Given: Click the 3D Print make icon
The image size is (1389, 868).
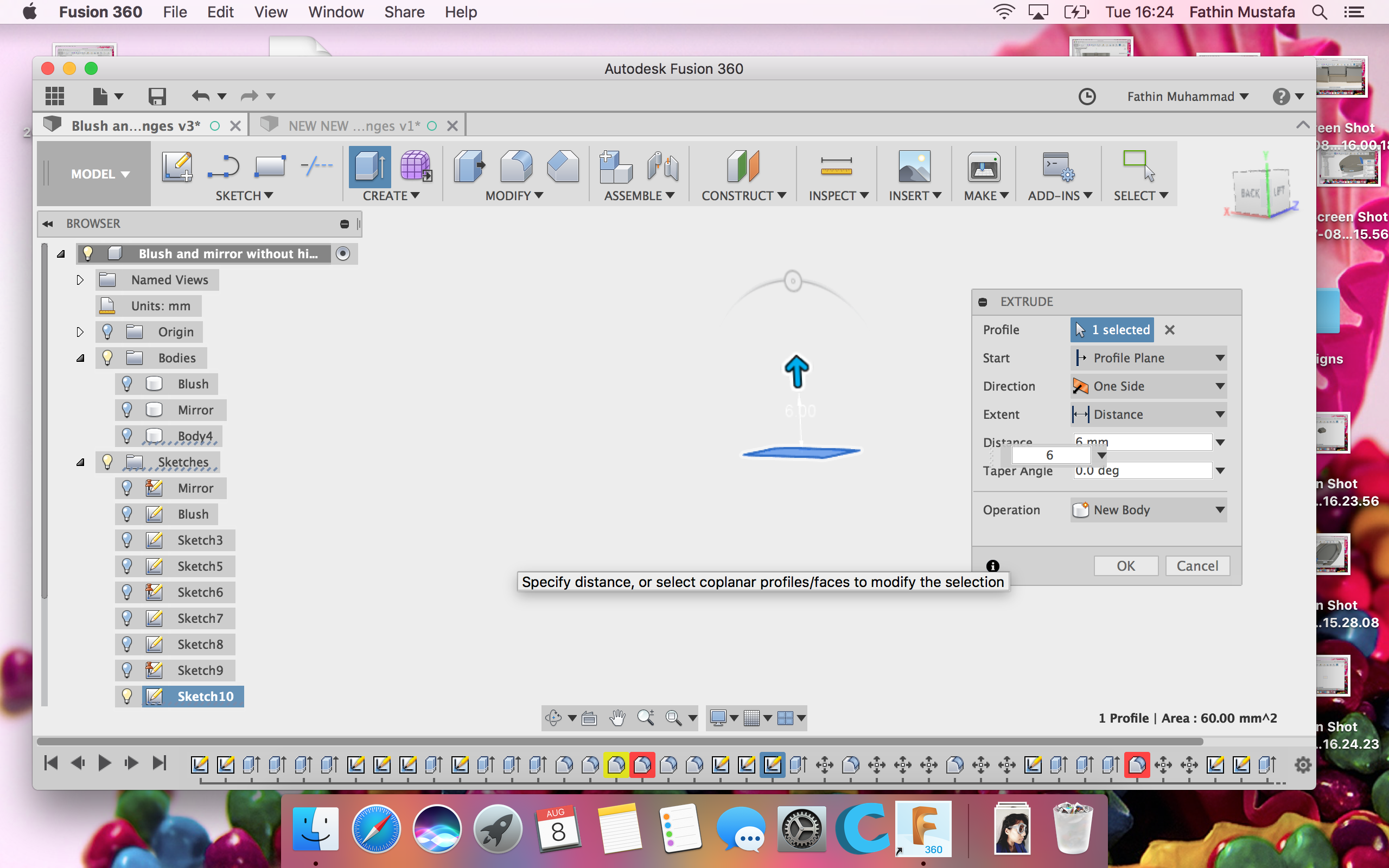Looking at the screenshot, I should 983,168.
